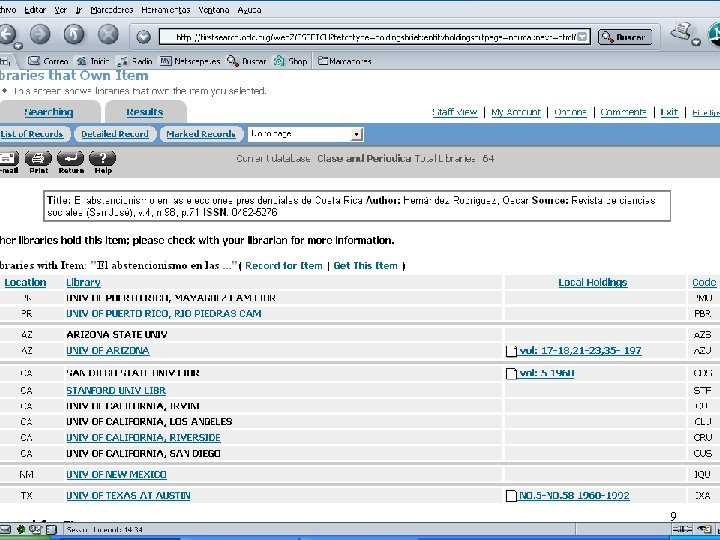Open the Get This Item link
The image size is (720, 540).
tap(366, 265)
